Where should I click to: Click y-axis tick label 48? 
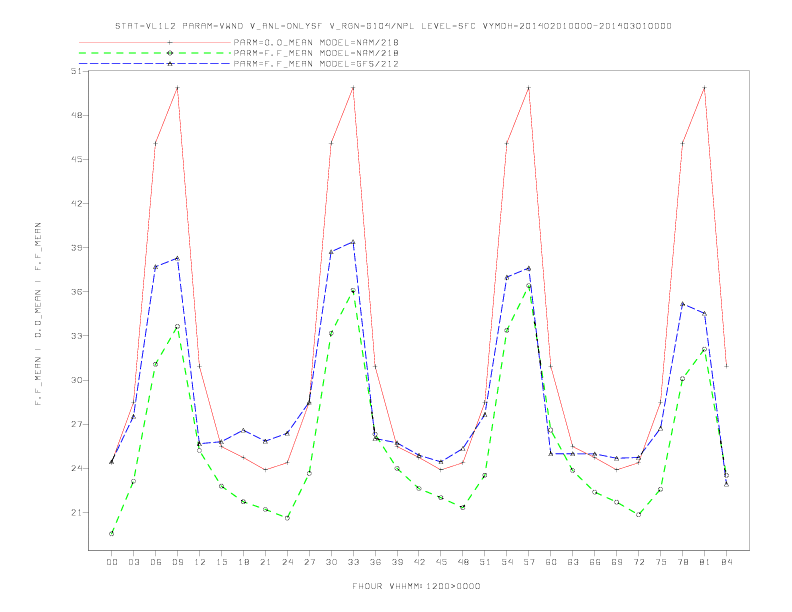point(76,115)
